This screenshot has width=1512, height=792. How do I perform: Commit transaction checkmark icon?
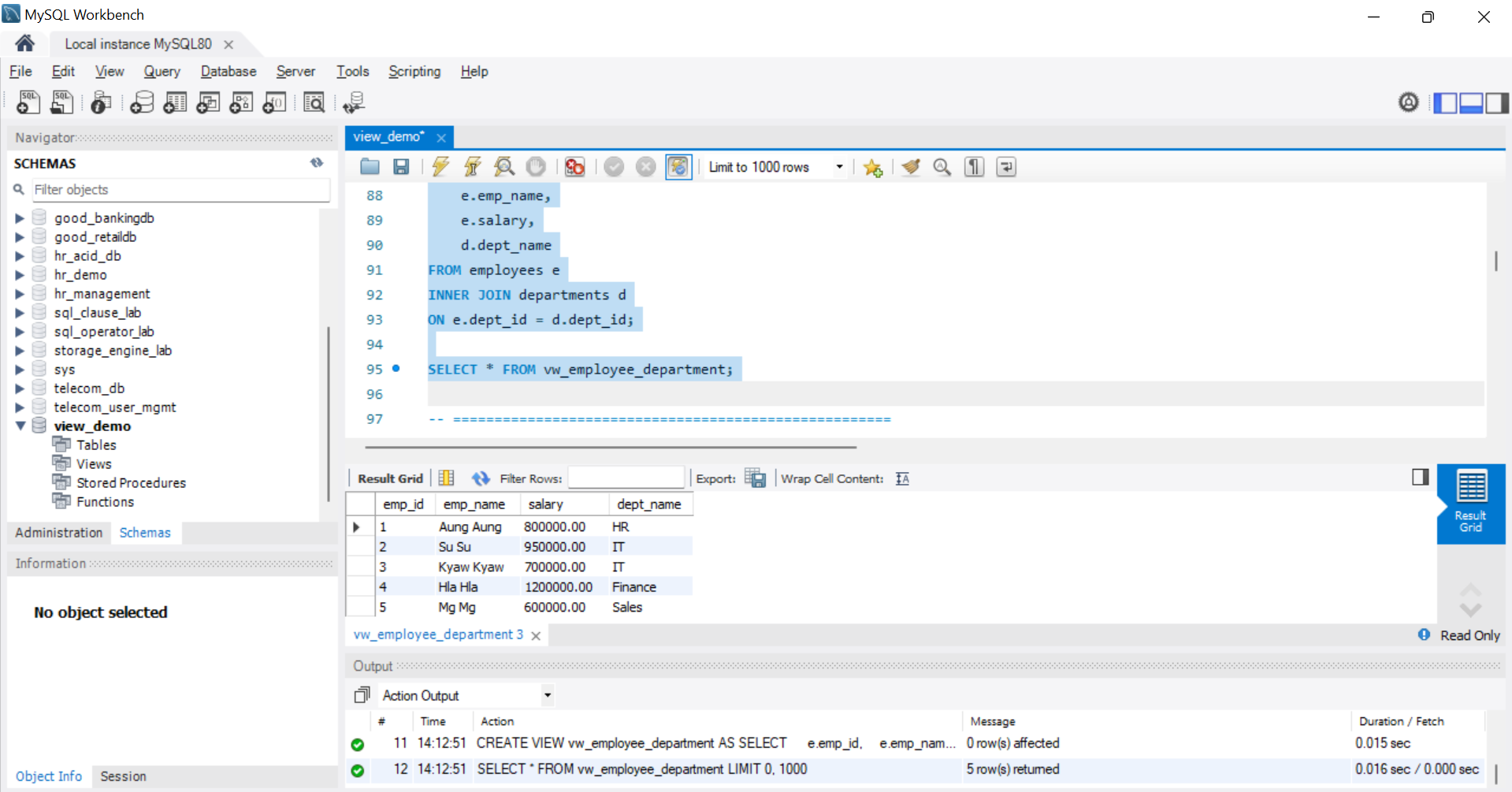point(614,167)
